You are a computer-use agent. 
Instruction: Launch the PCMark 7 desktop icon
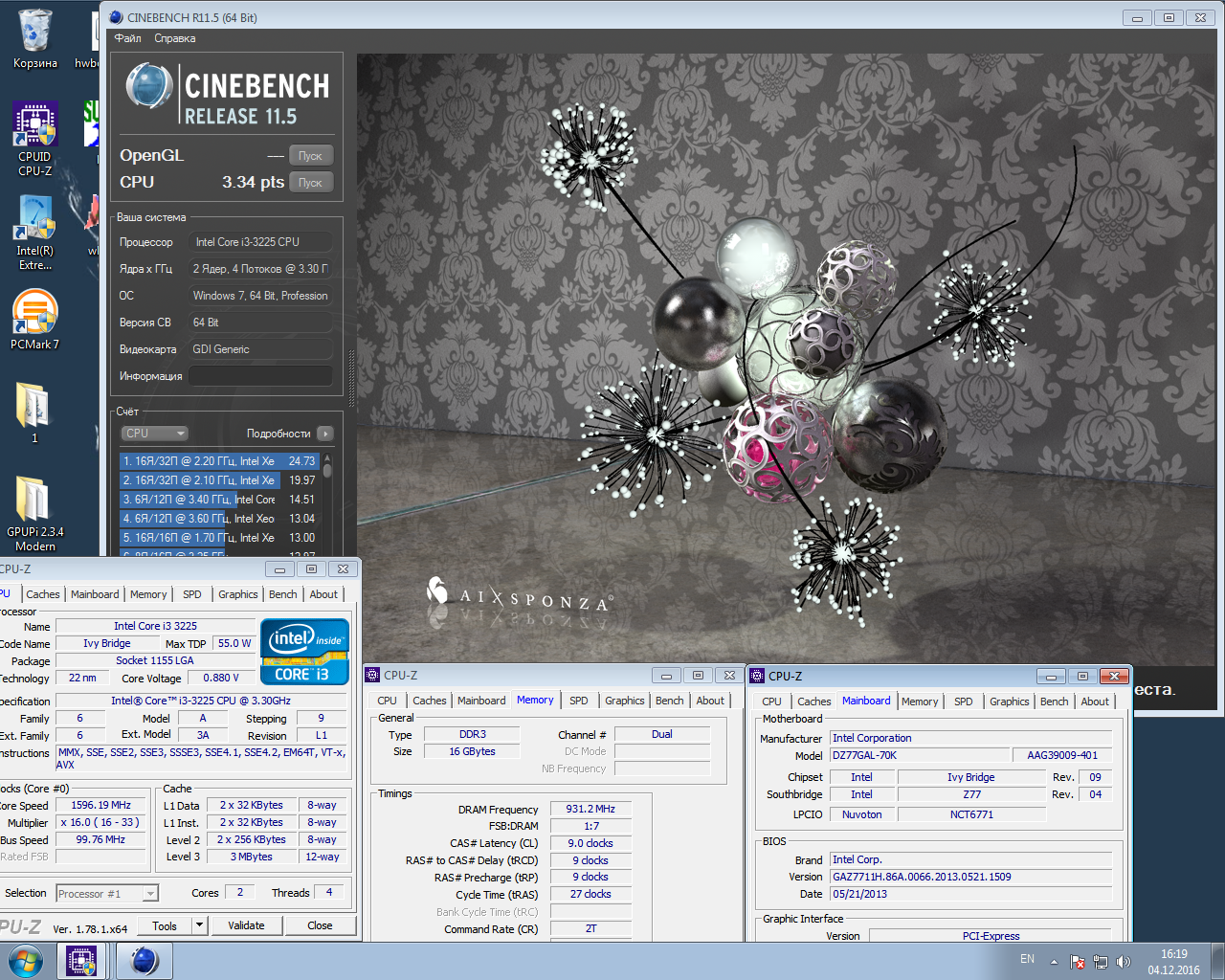click(x=35, y=320)
